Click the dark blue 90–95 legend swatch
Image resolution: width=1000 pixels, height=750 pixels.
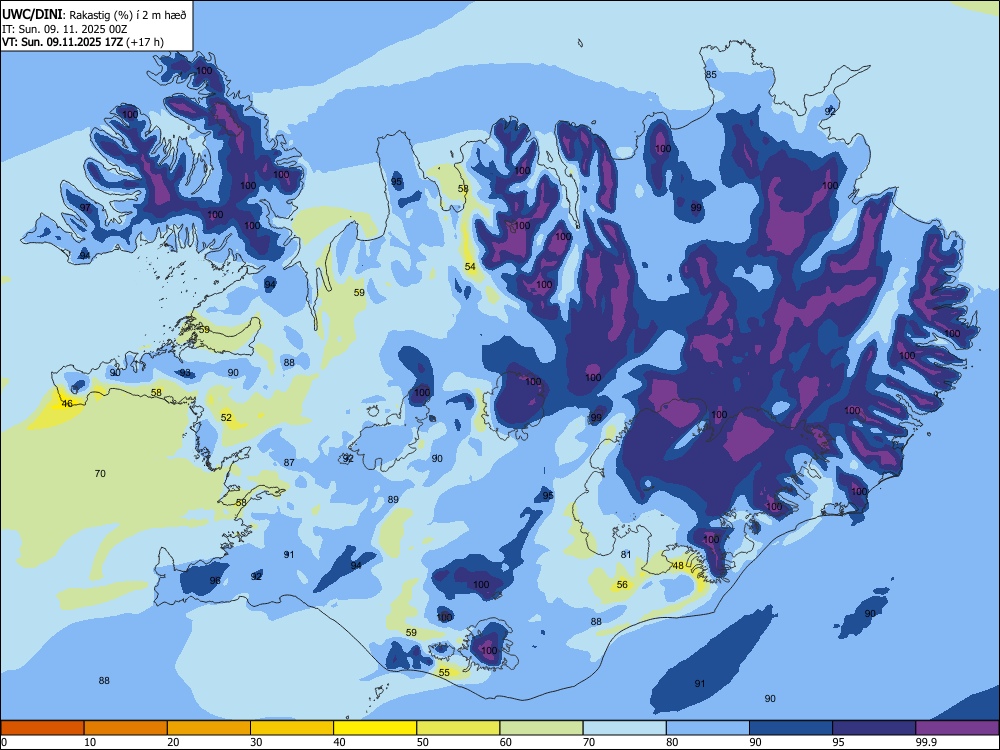791,728
